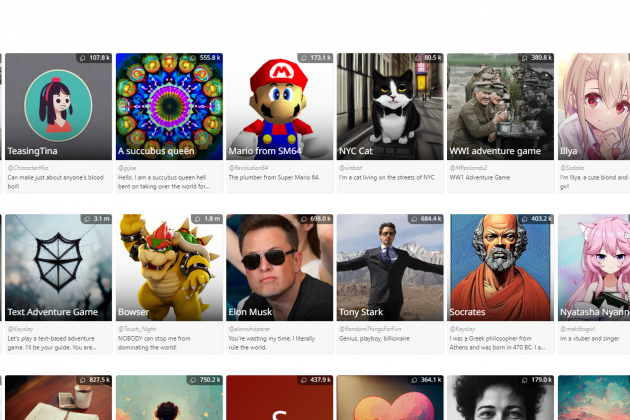Go to @RandomThingsForFun creator profile
630x420 pixels.
click(373, 328)
